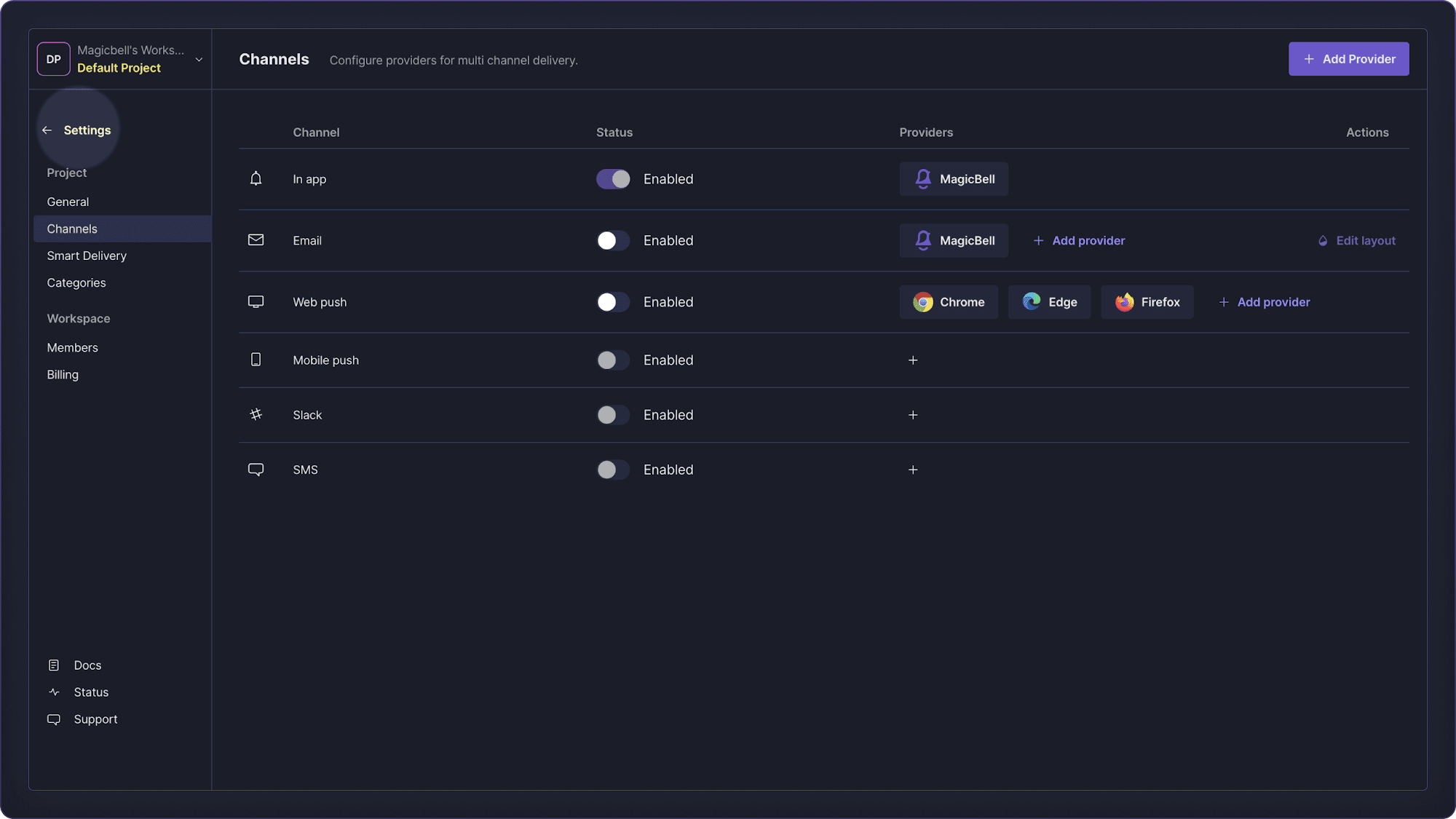Toggle the Email channel status
1456x819 pixels.
coord(613,240)
